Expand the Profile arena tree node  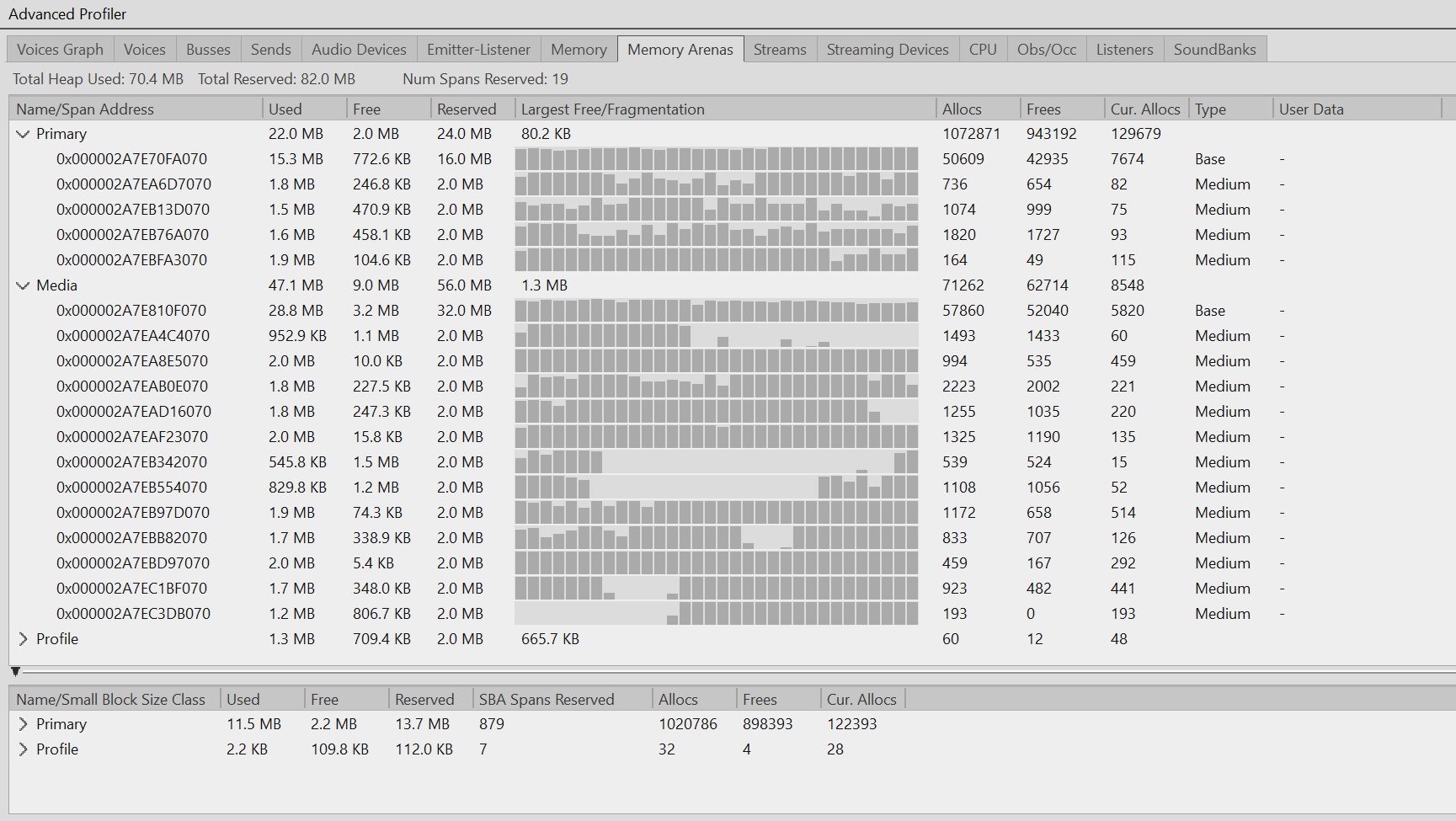23,639
